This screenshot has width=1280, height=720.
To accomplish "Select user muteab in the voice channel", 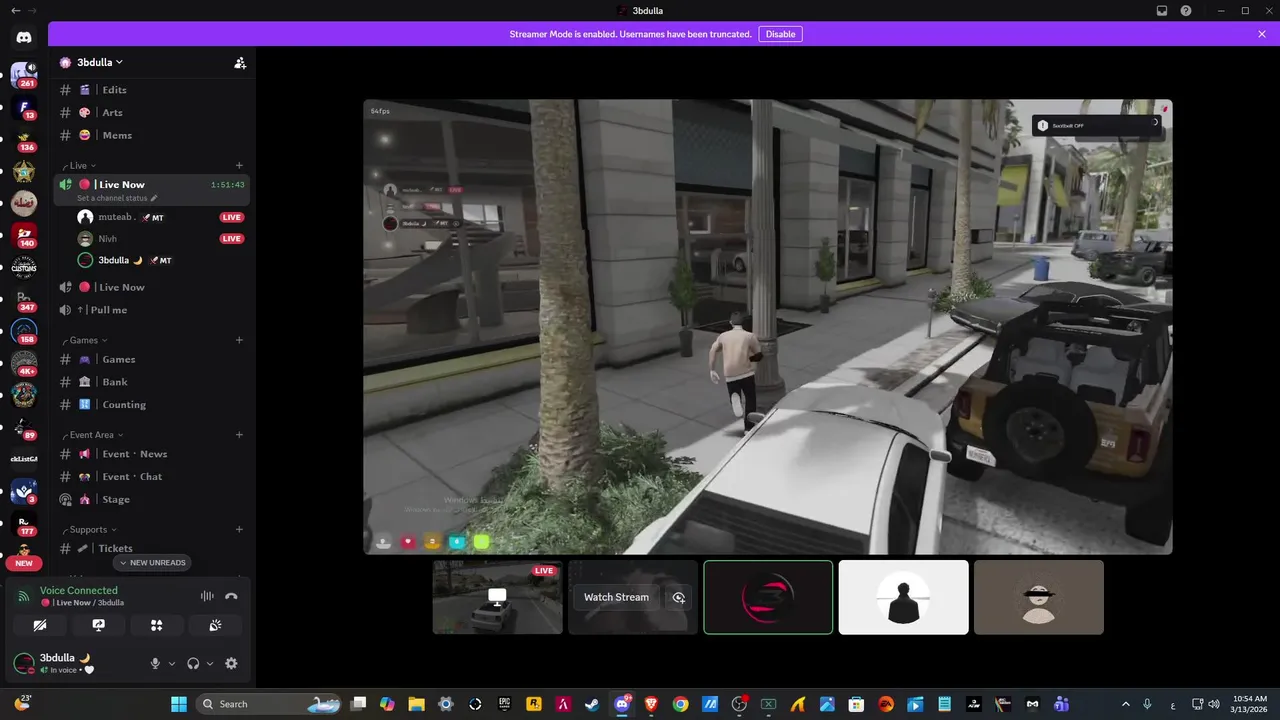I will click(x=160, y=217).
